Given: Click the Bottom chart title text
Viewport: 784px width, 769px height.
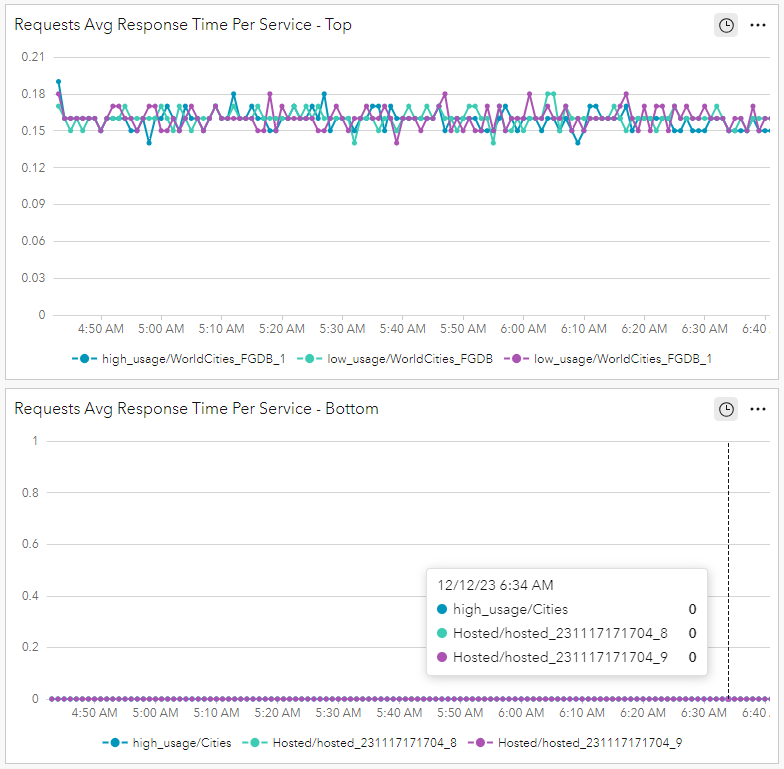Looking at the screenshot, I should click(x=196, y=409).
